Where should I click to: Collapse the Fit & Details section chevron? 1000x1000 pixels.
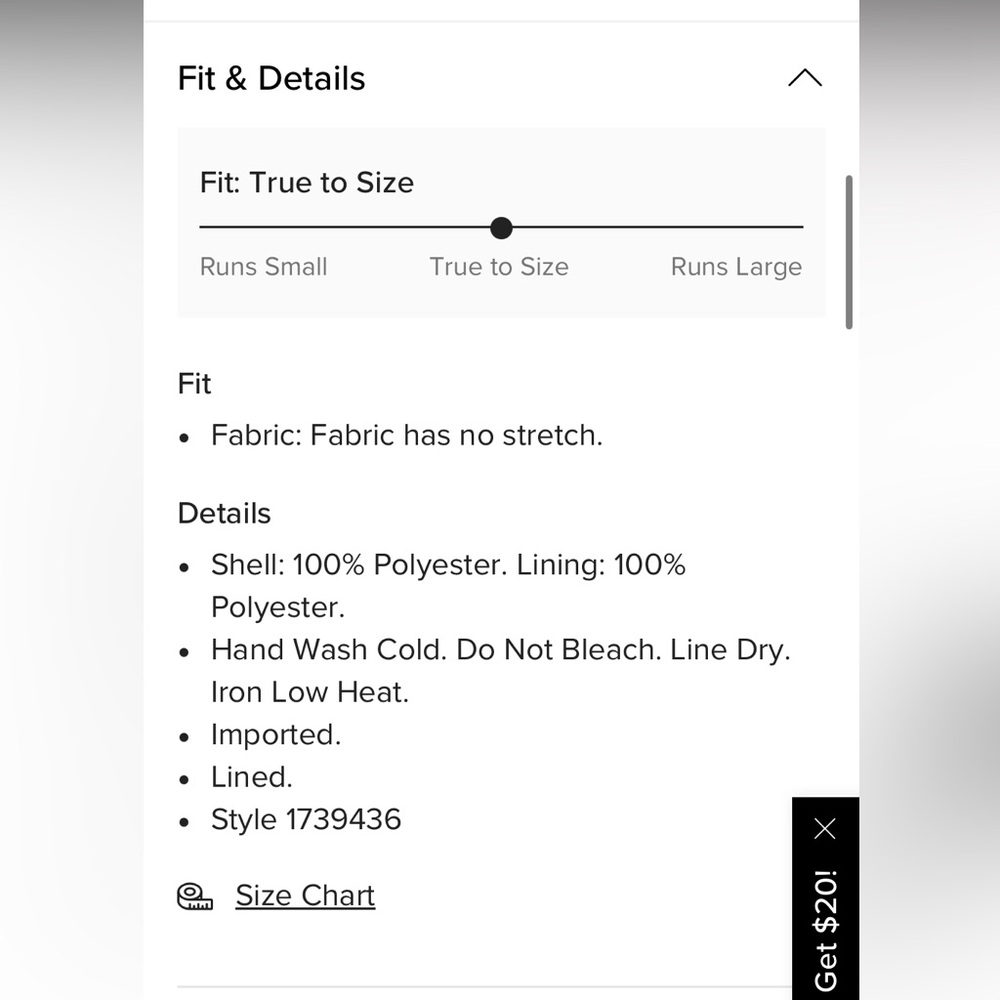805,78
